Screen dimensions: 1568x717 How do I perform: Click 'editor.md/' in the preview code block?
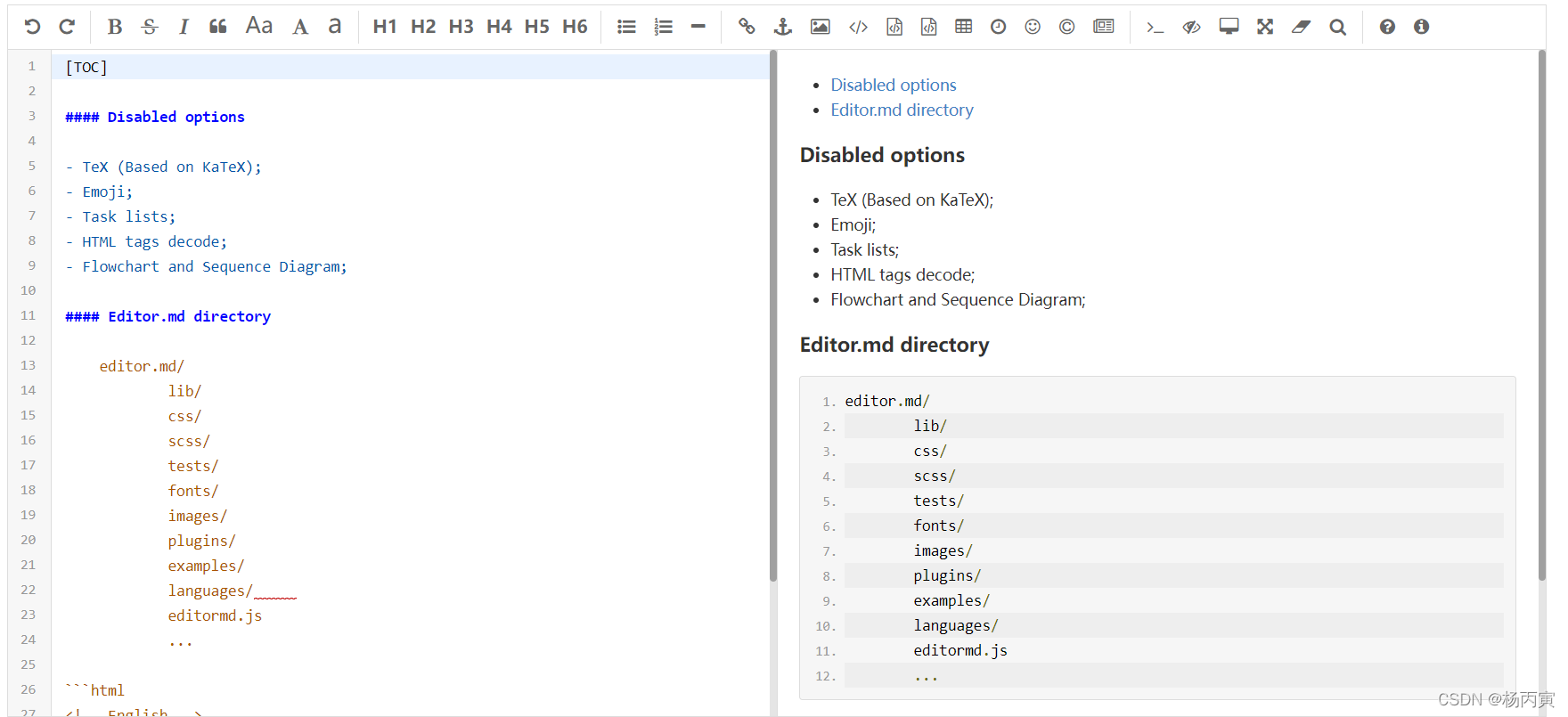click(x=887, y=401)
